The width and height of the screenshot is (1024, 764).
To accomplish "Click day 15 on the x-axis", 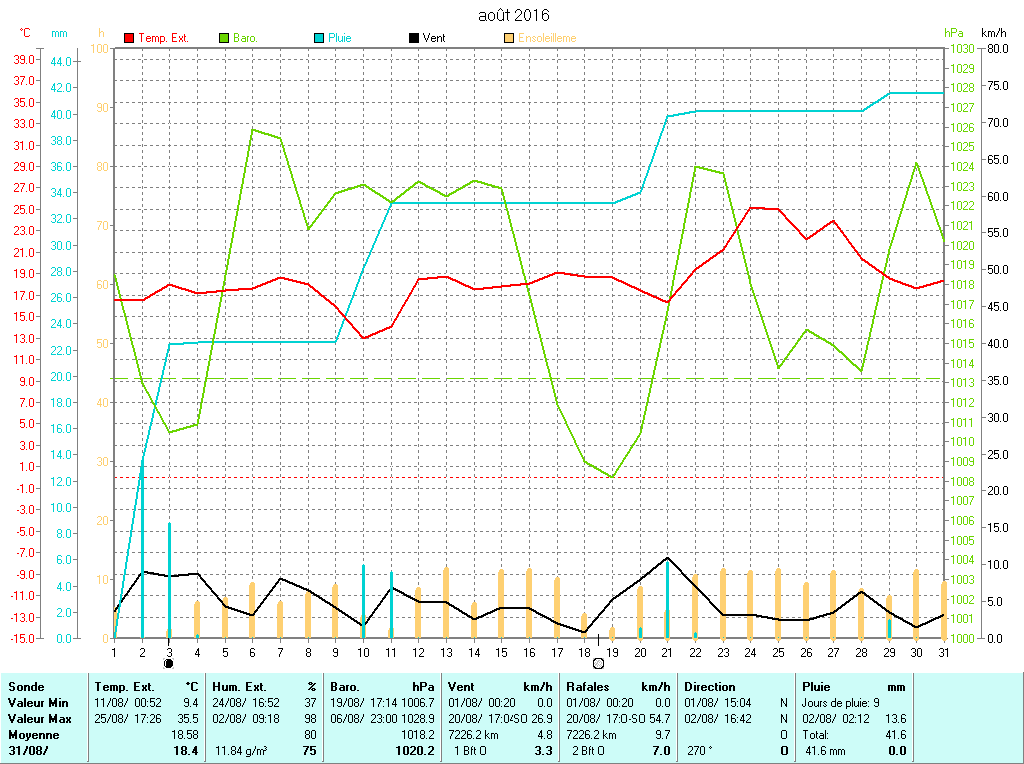I will [x=501, y=652].
